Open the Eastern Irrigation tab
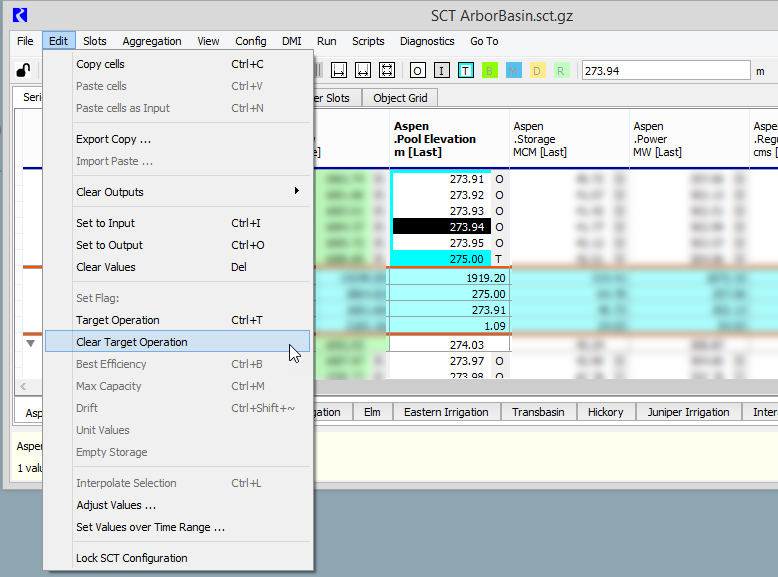This screenshot has width=778, height=577. (446, 412)
